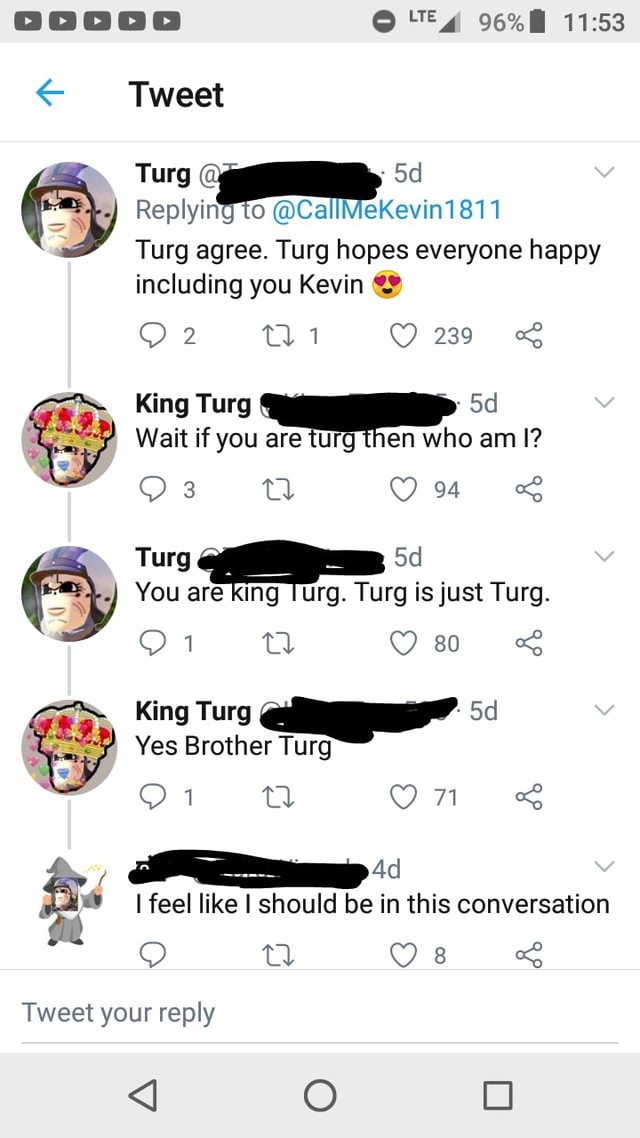Screen dimensions: 640x1138
Task: Click the reply icon showing 3 replies
Action: click(152, 489)
